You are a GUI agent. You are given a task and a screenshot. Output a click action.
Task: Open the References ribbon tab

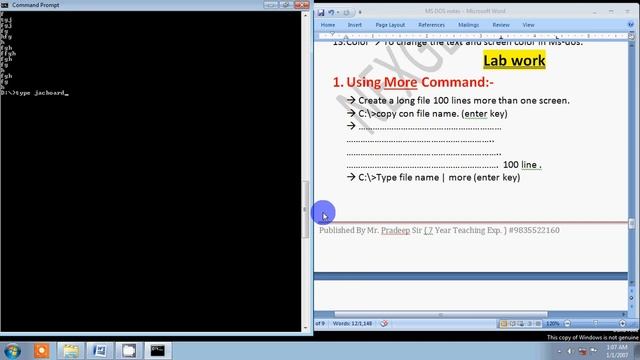tap(431, 25)
